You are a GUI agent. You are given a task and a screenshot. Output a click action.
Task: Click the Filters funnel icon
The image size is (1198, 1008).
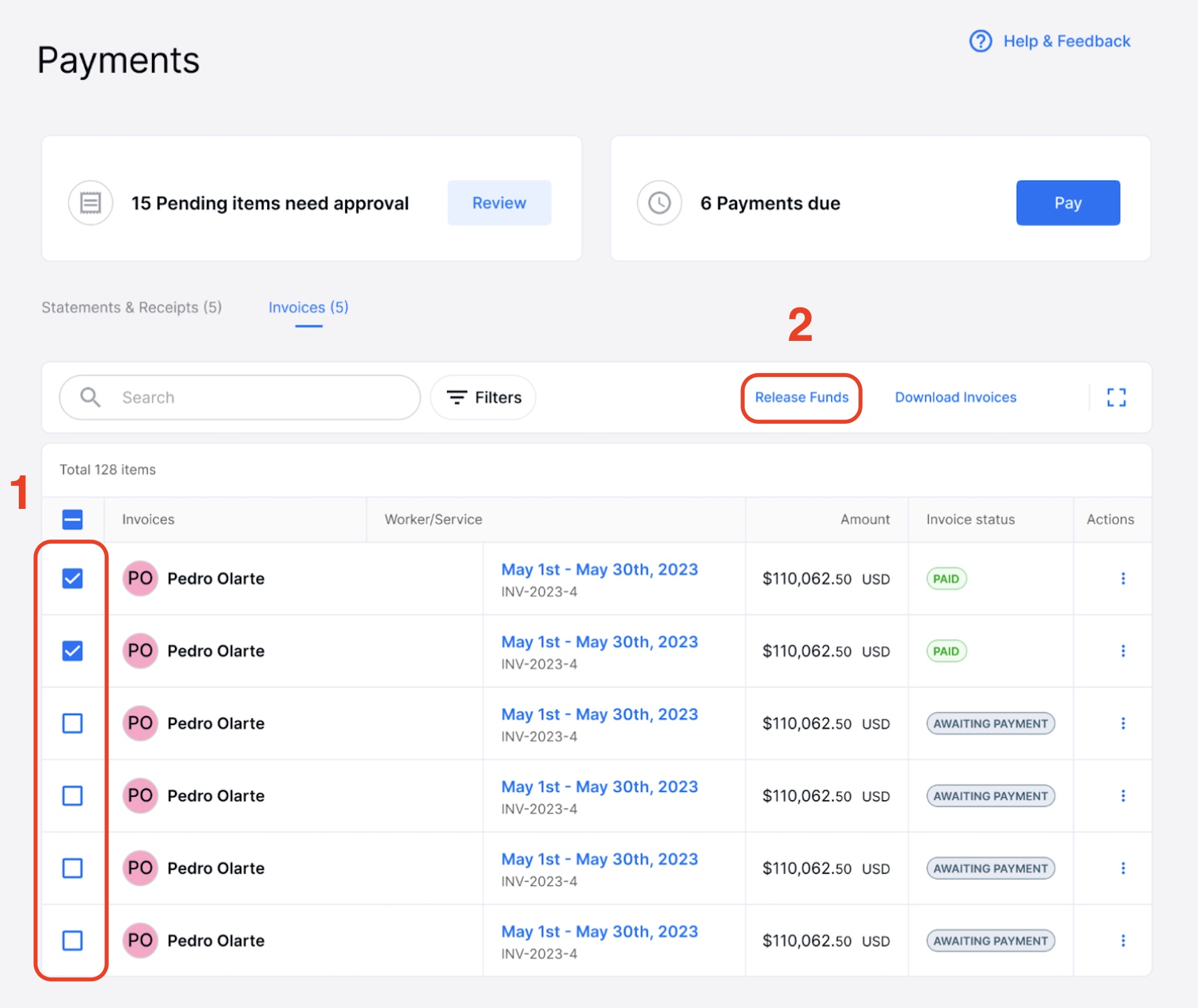coord(457,397)
